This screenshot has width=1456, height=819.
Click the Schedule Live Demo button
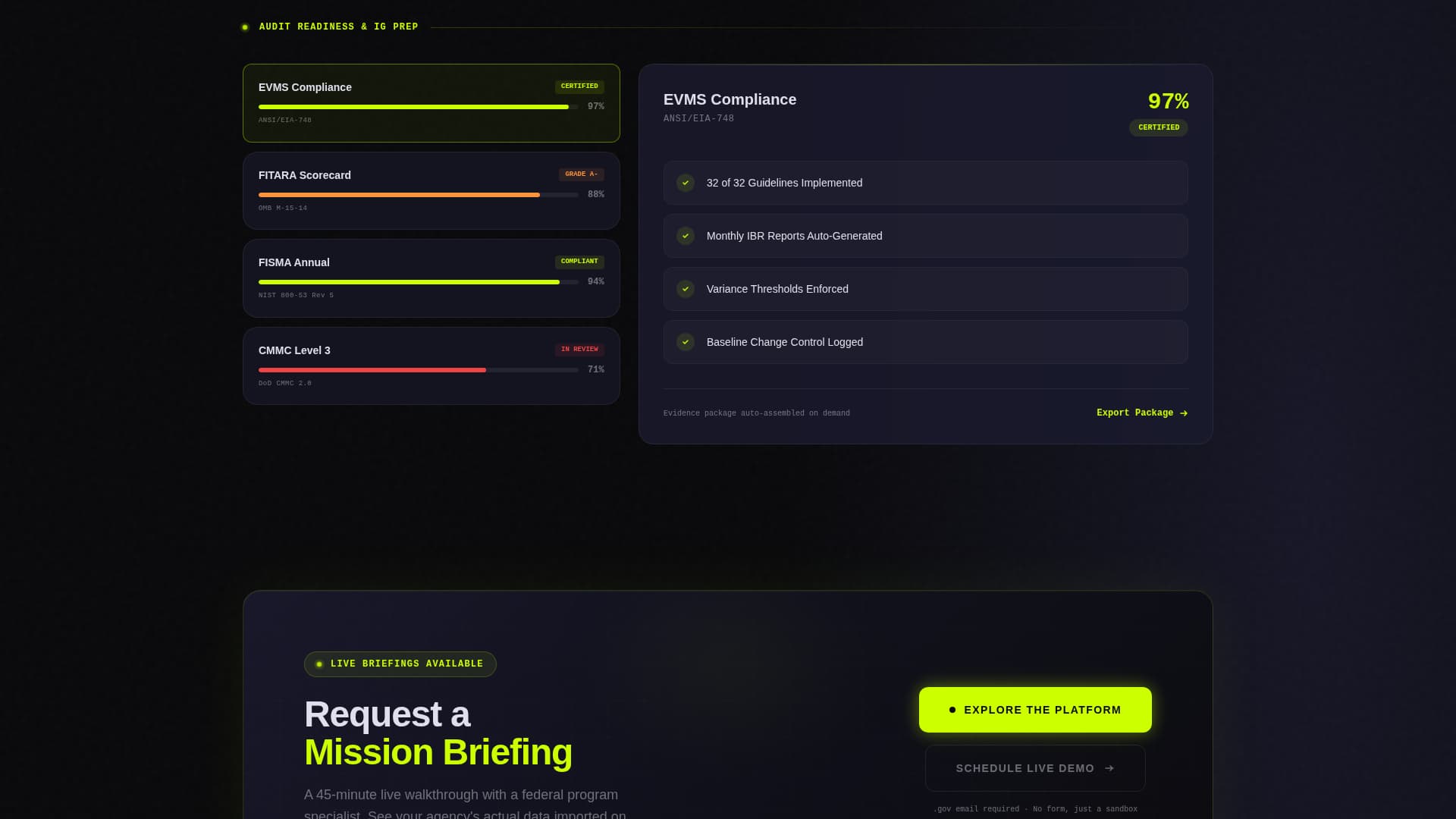coord(1035,768)
